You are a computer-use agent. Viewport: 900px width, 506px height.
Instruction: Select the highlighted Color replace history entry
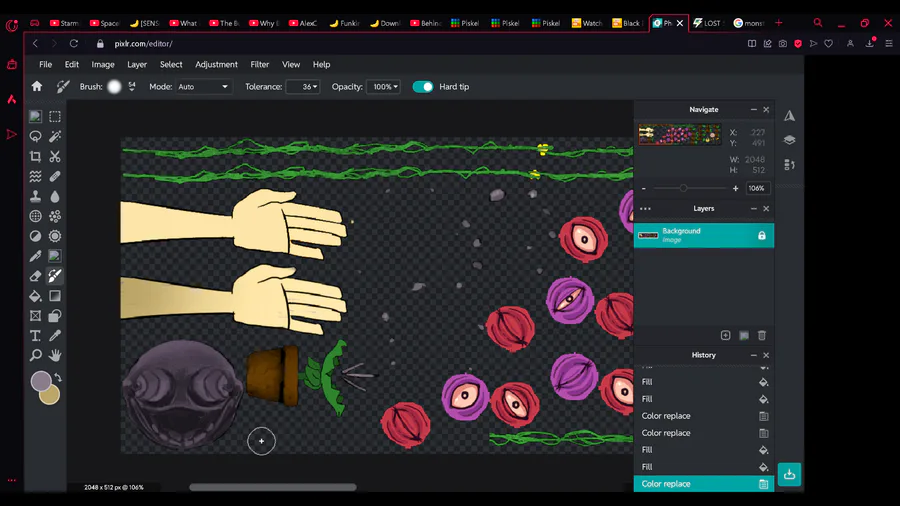(x=704, y=484)
